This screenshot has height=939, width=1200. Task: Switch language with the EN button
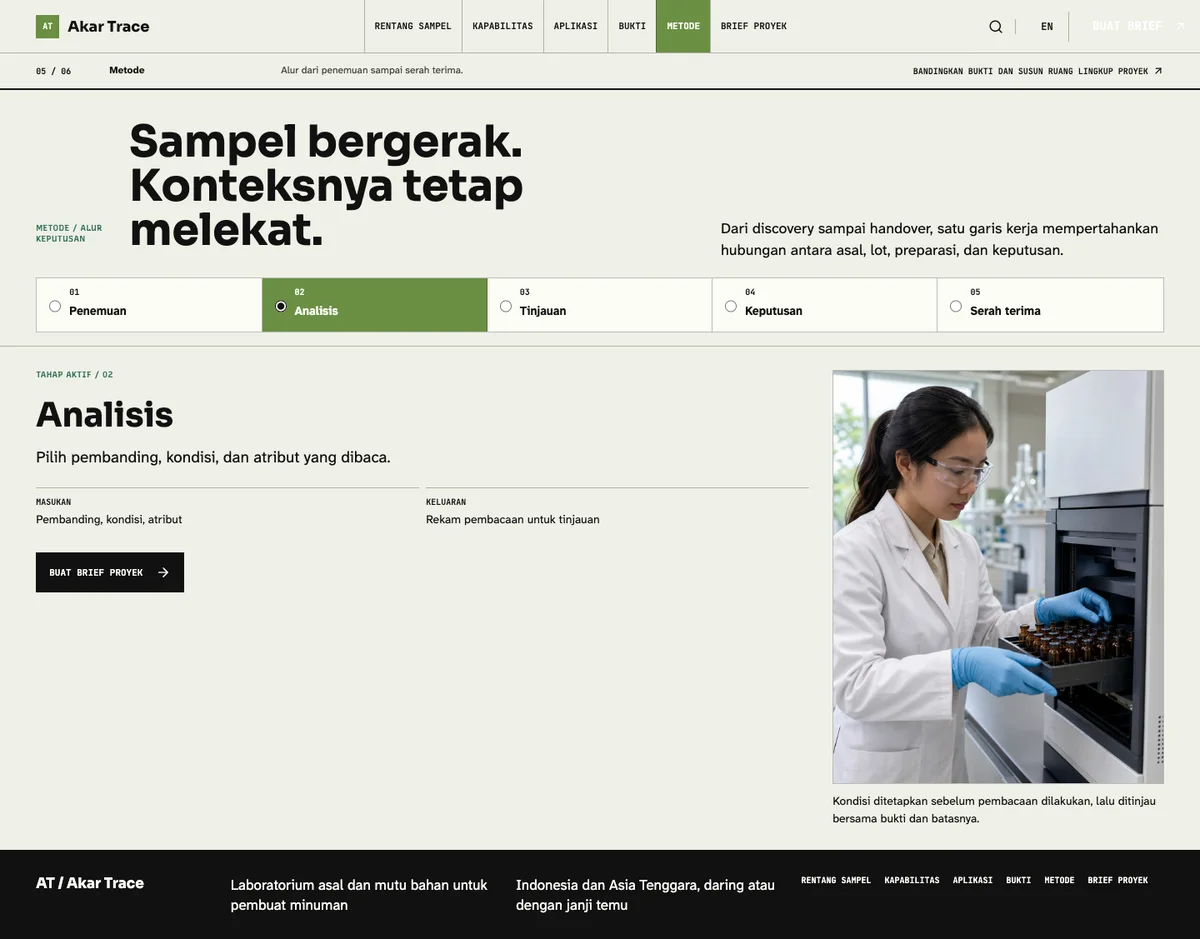tap(1047, 27)
